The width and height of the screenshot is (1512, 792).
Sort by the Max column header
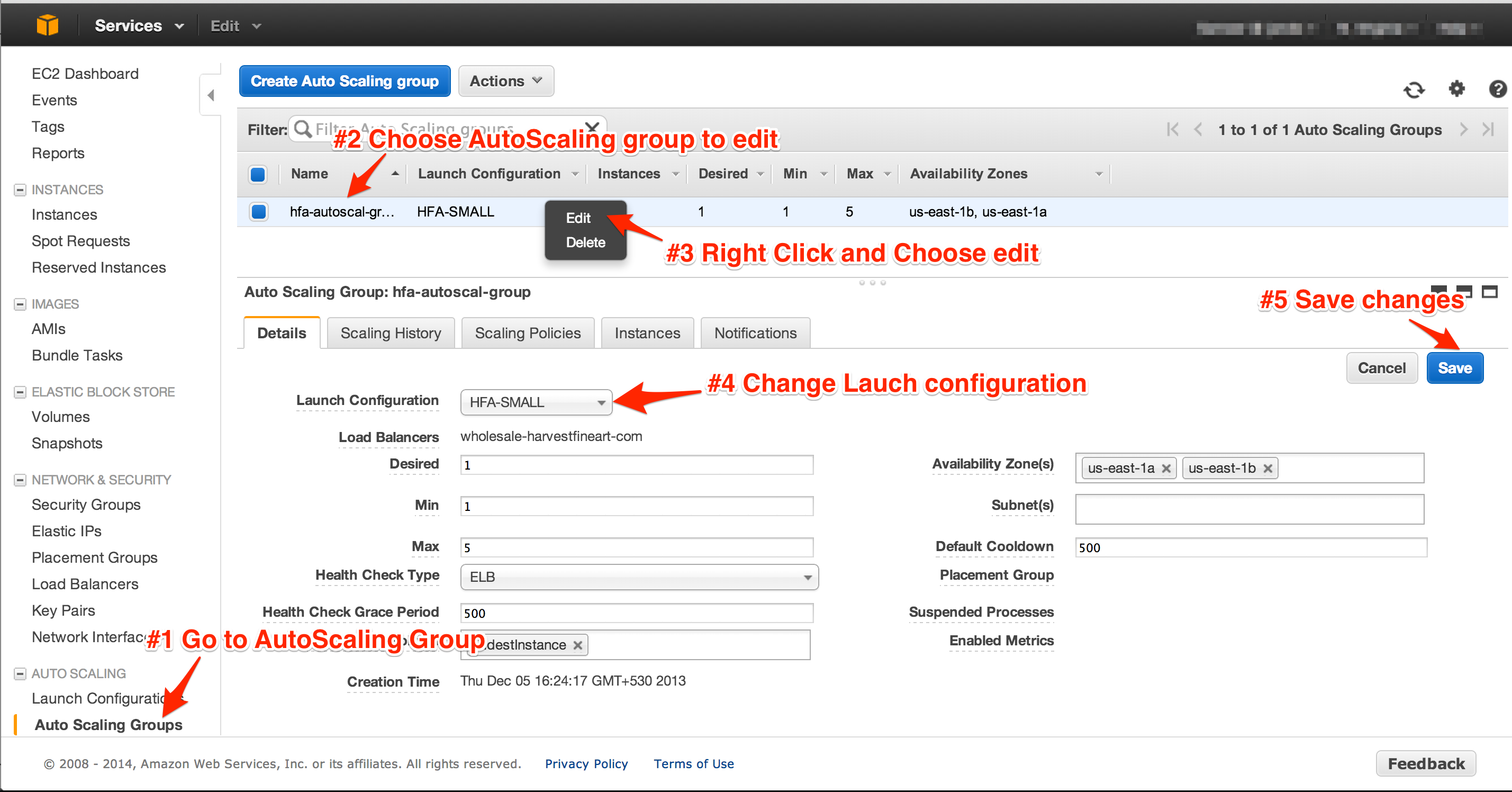(x=859, y=174)
